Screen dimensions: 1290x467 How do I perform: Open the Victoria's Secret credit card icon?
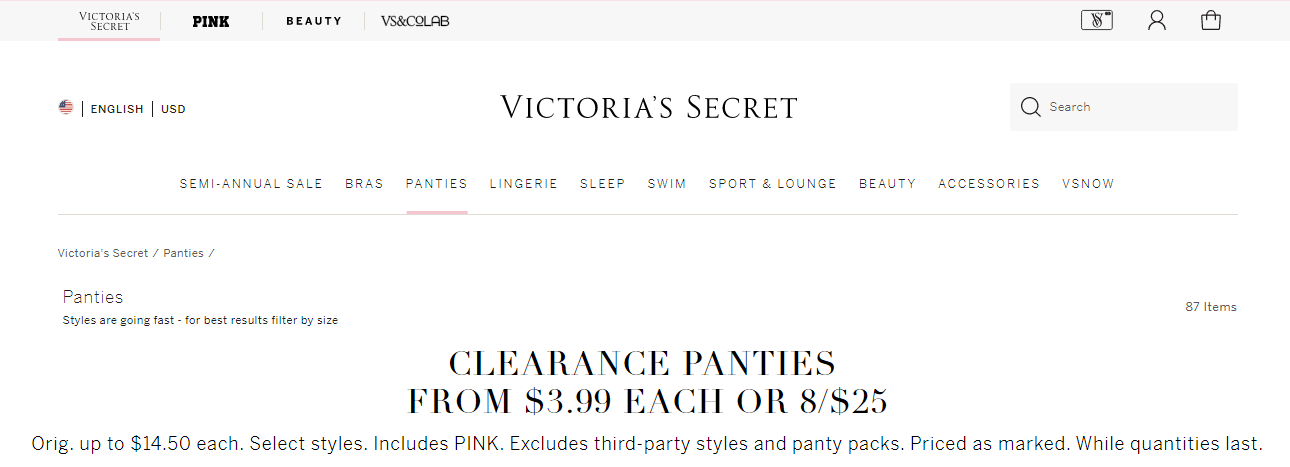tap(1097, 20)
